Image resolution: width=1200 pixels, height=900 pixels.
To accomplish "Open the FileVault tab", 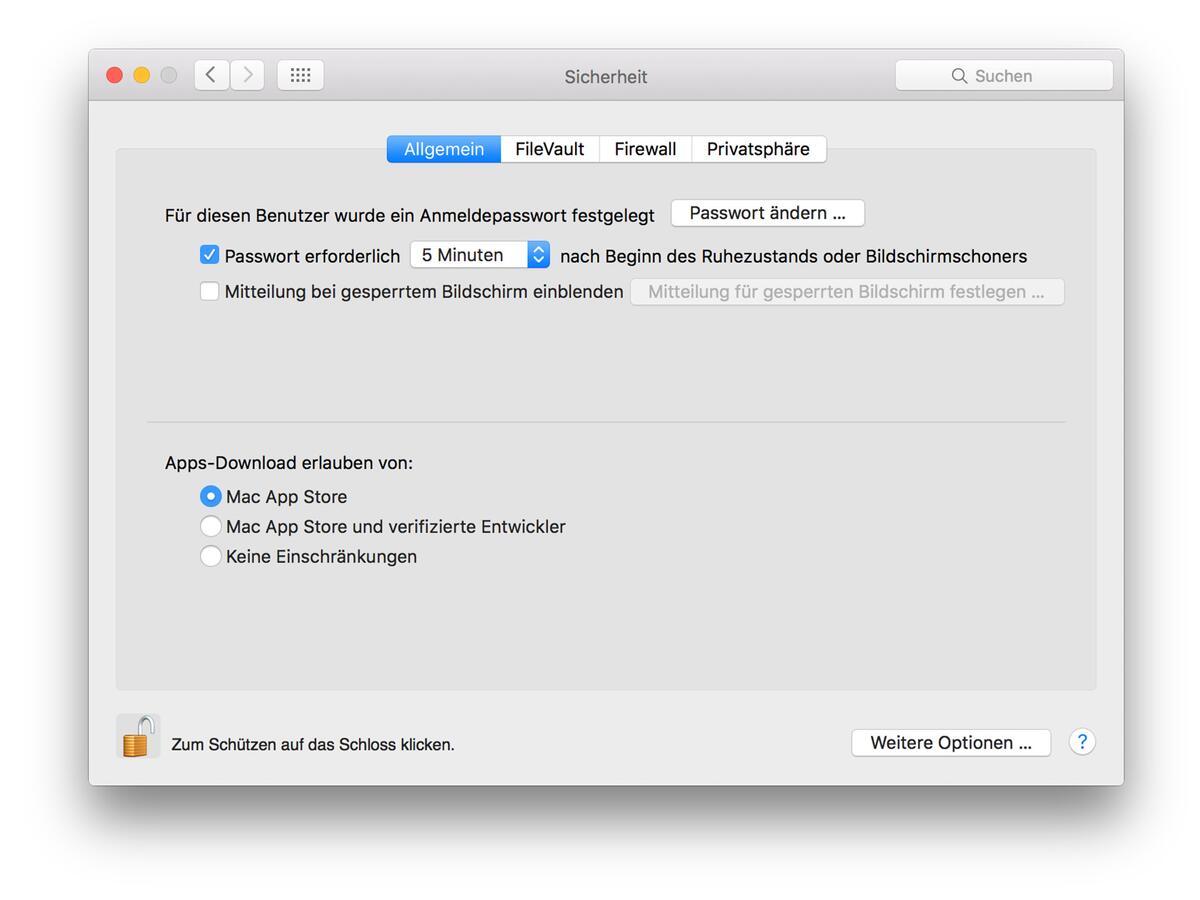I will point(550,149).
